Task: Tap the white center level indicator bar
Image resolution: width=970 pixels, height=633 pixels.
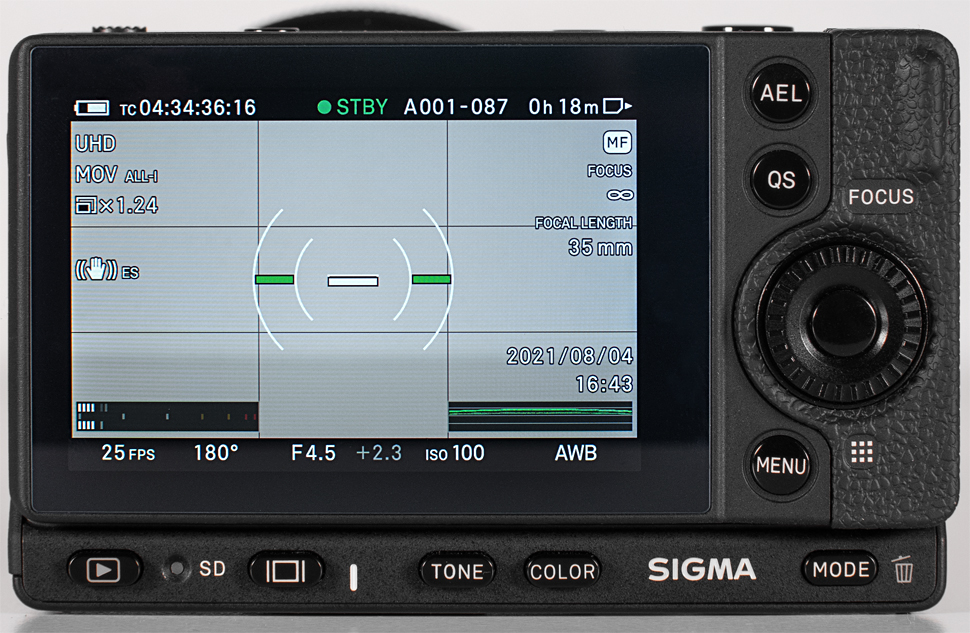Action: click(x=353, y=282)
